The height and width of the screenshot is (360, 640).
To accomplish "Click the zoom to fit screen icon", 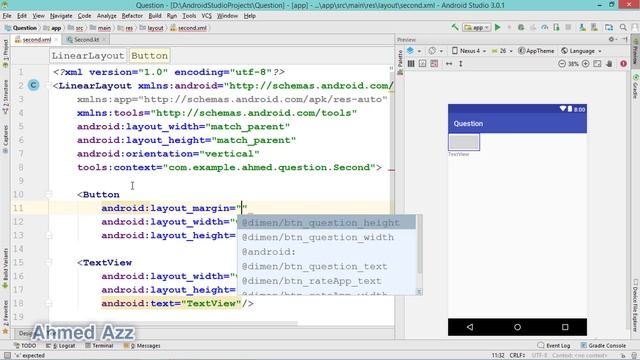I will coord(597,64).
